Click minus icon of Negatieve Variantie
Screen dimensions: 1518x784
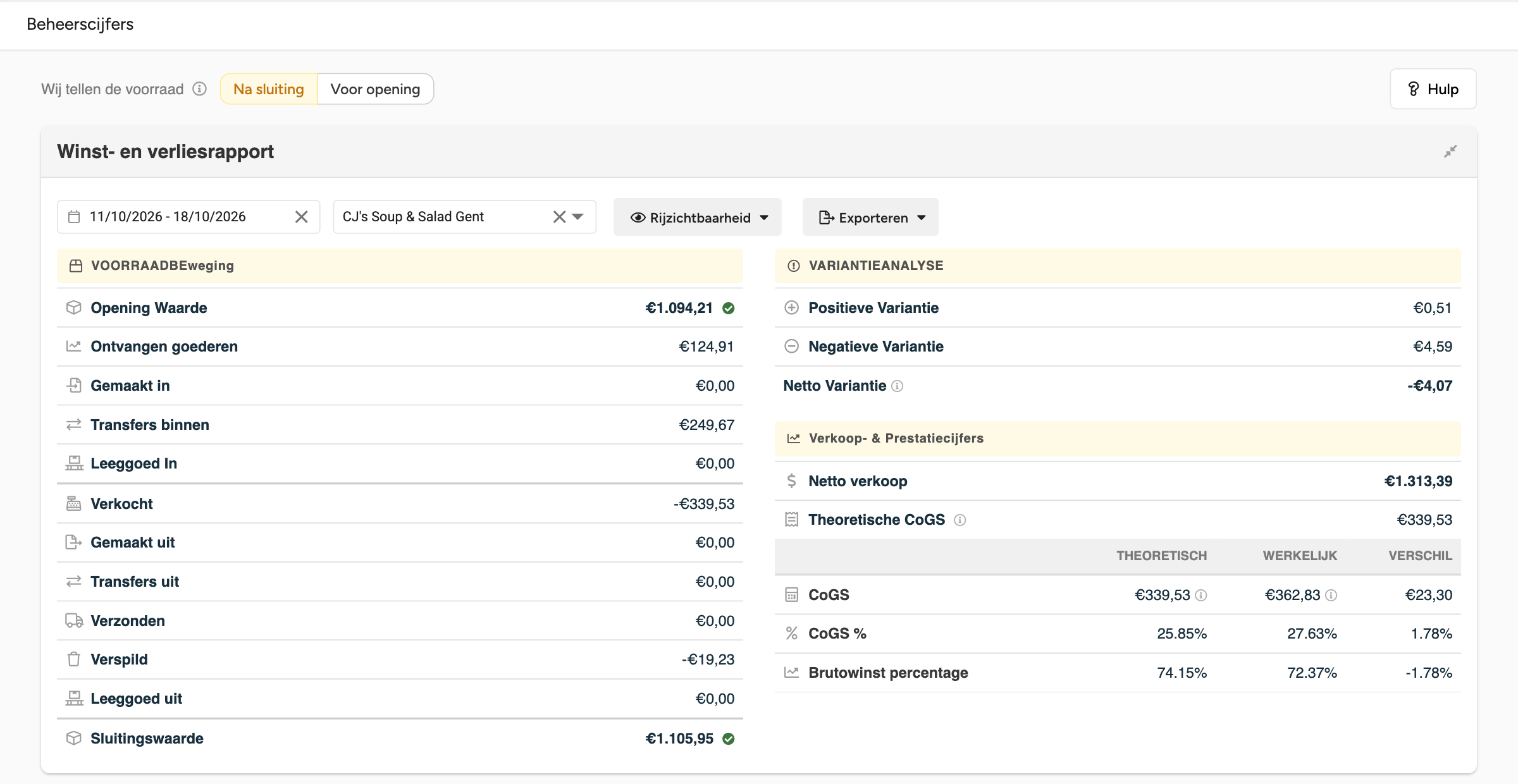pyautogui.click(x=792, y=347)
